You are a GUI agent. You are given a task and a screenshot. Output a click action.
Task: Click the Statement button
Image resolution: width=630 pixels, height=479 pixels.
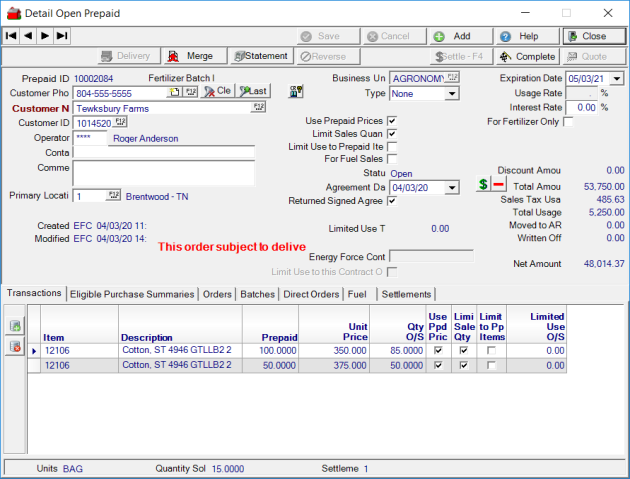point(260,56)
